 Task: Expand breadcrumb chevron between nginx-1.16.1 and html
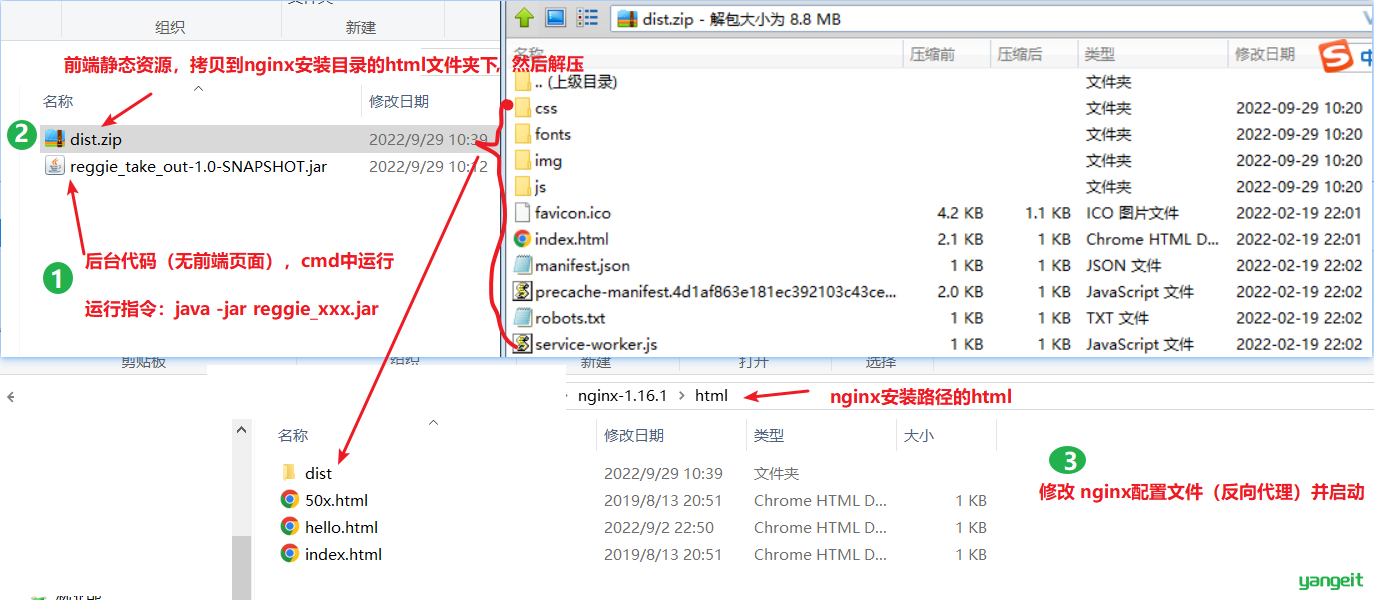pyautogui.click(x=682, y=396)
